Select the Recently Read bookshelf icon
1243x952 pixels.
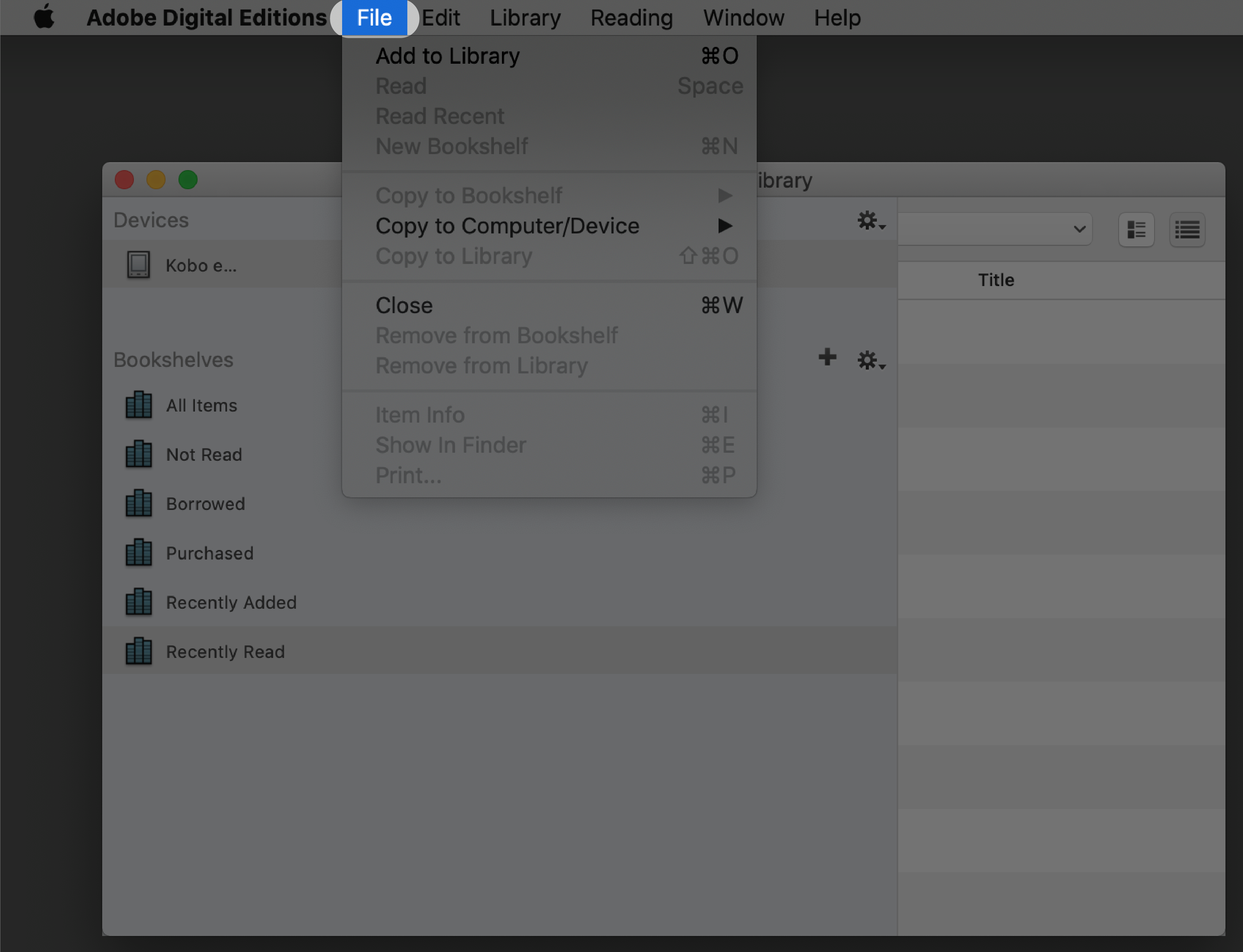139,652
